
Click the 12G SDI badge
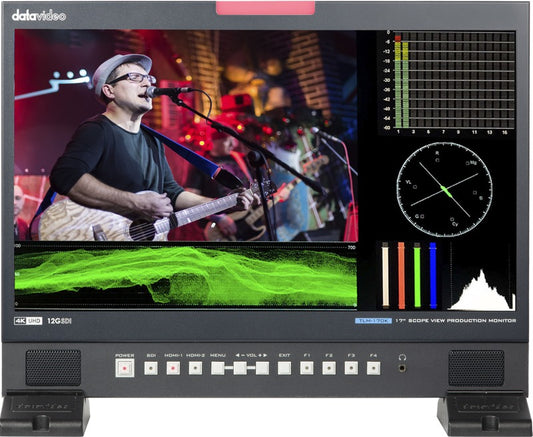[59, 321]
